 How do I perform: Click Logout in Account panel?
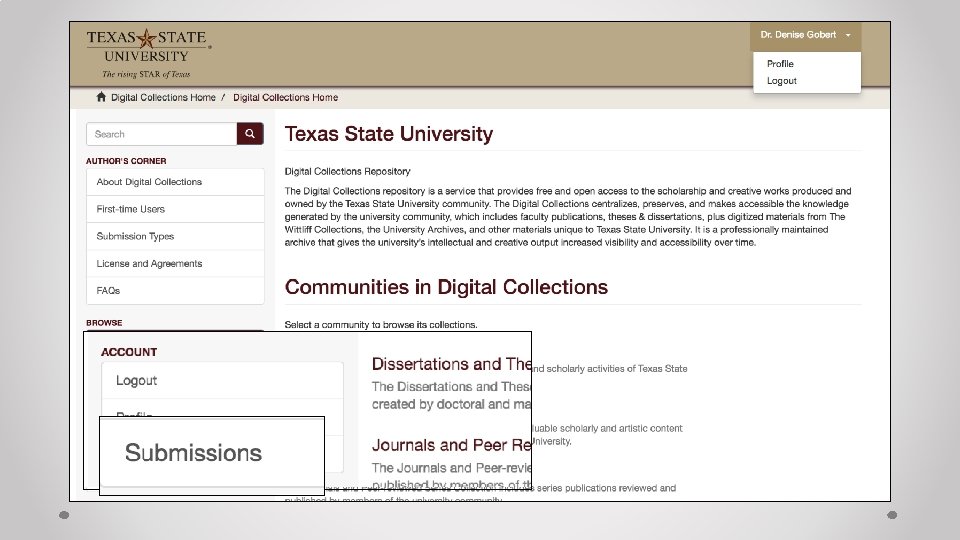point(222,380)
